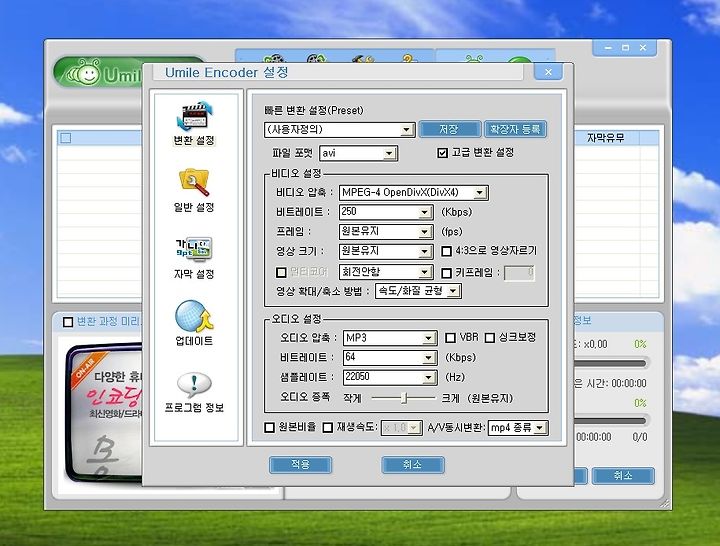
Task: Enable the VBR checkbox
Action: 450,338
